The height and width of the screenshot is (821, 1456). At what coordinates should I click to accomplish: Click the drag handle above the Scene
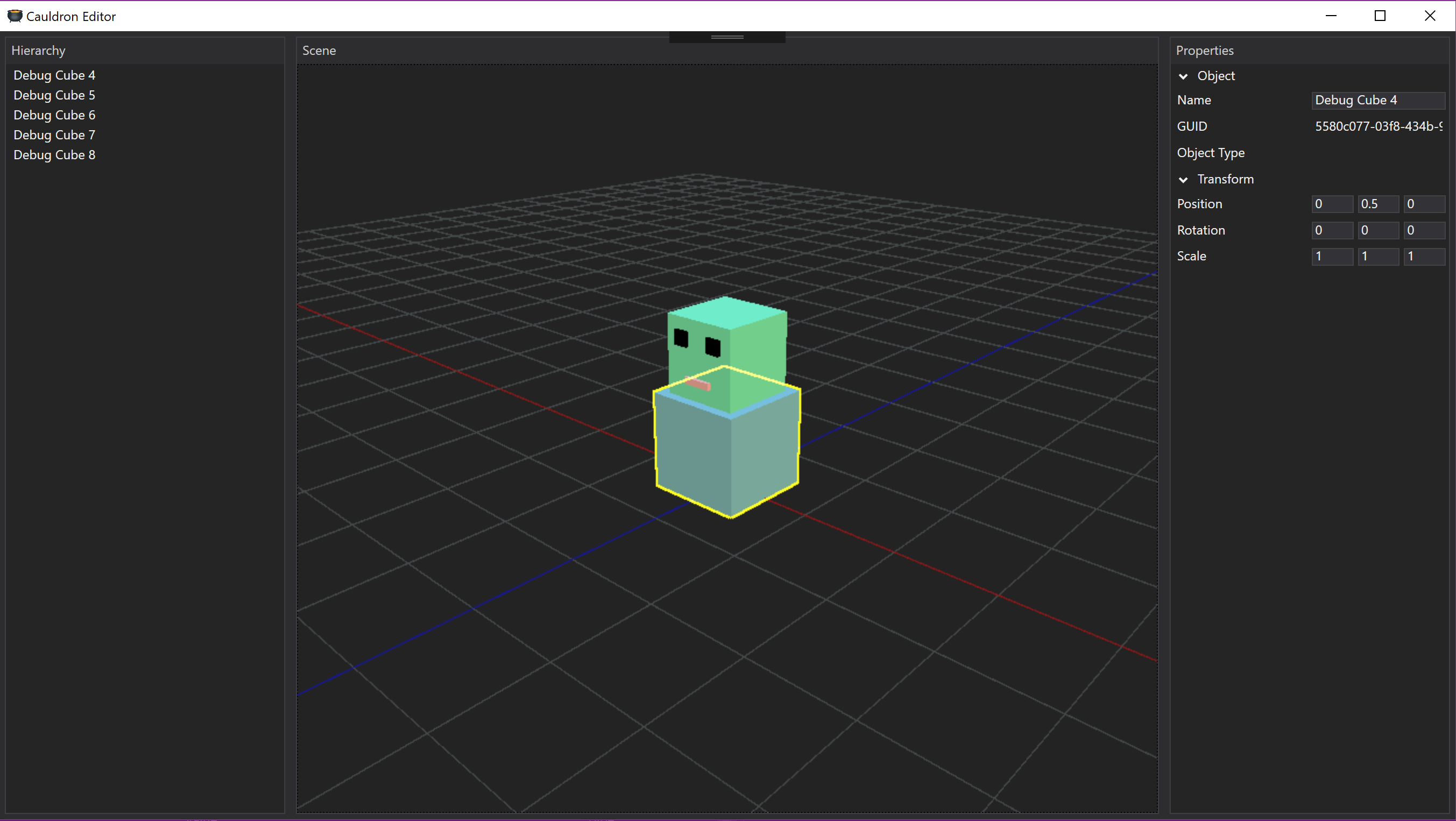coord(727,37)
